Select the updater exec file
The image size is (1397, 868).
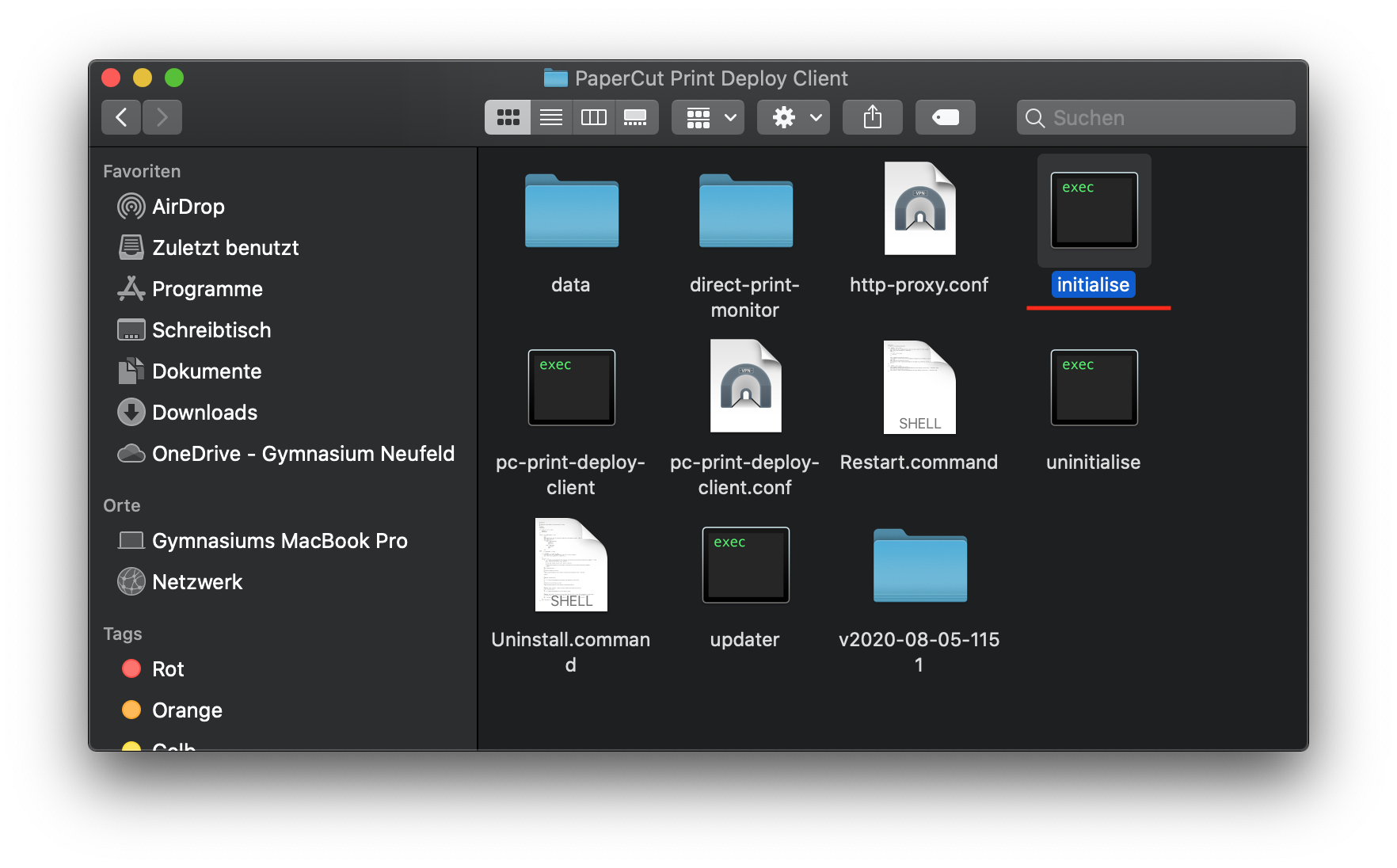coord(745,565)
